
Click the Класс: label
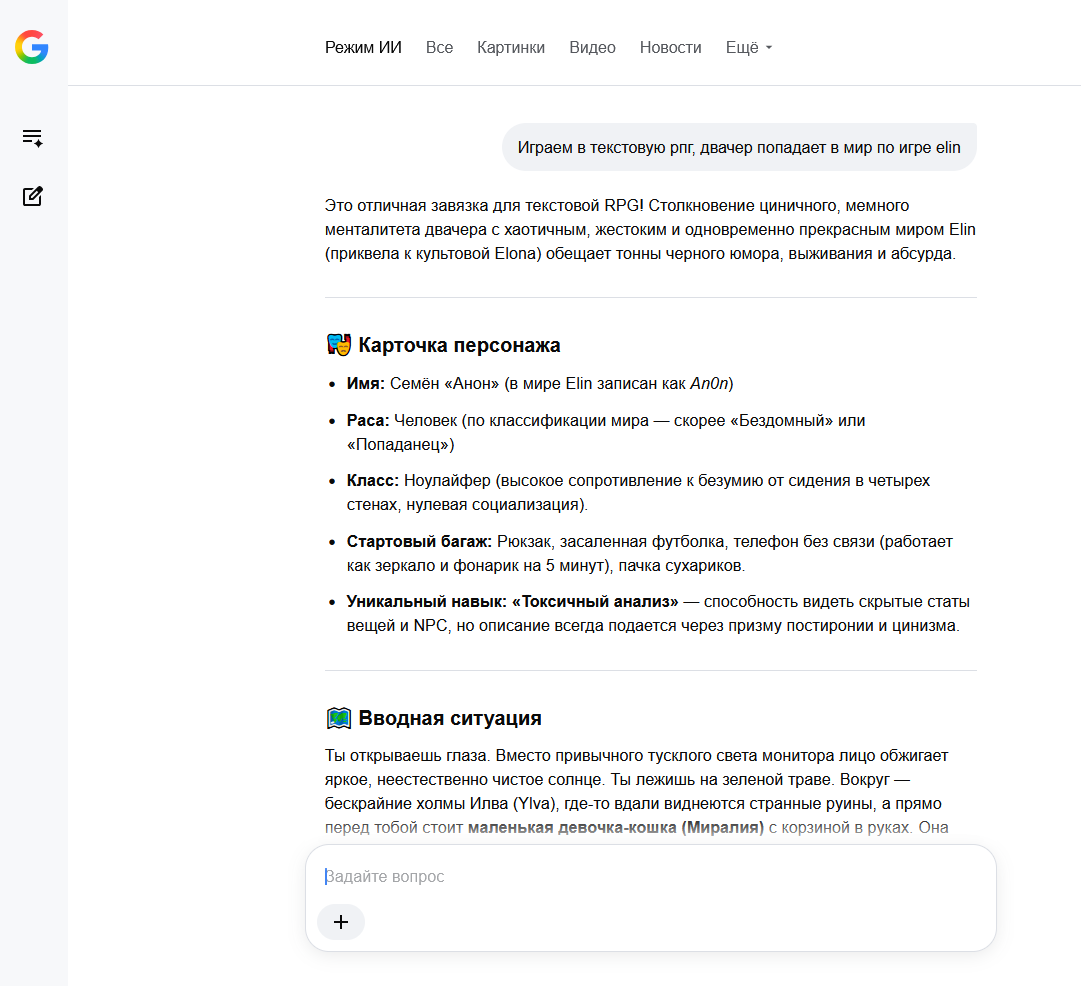pos(372,481)
